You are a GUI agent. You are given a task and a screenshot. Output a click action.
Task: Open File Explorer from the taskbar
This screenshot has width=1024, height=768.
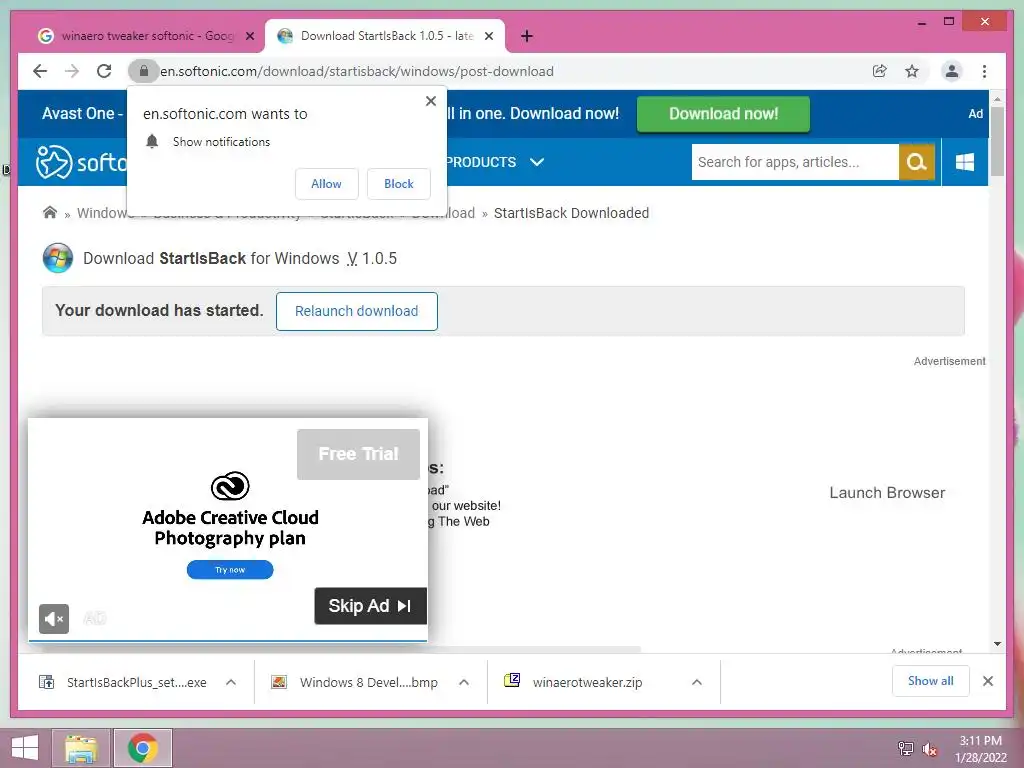81,748
